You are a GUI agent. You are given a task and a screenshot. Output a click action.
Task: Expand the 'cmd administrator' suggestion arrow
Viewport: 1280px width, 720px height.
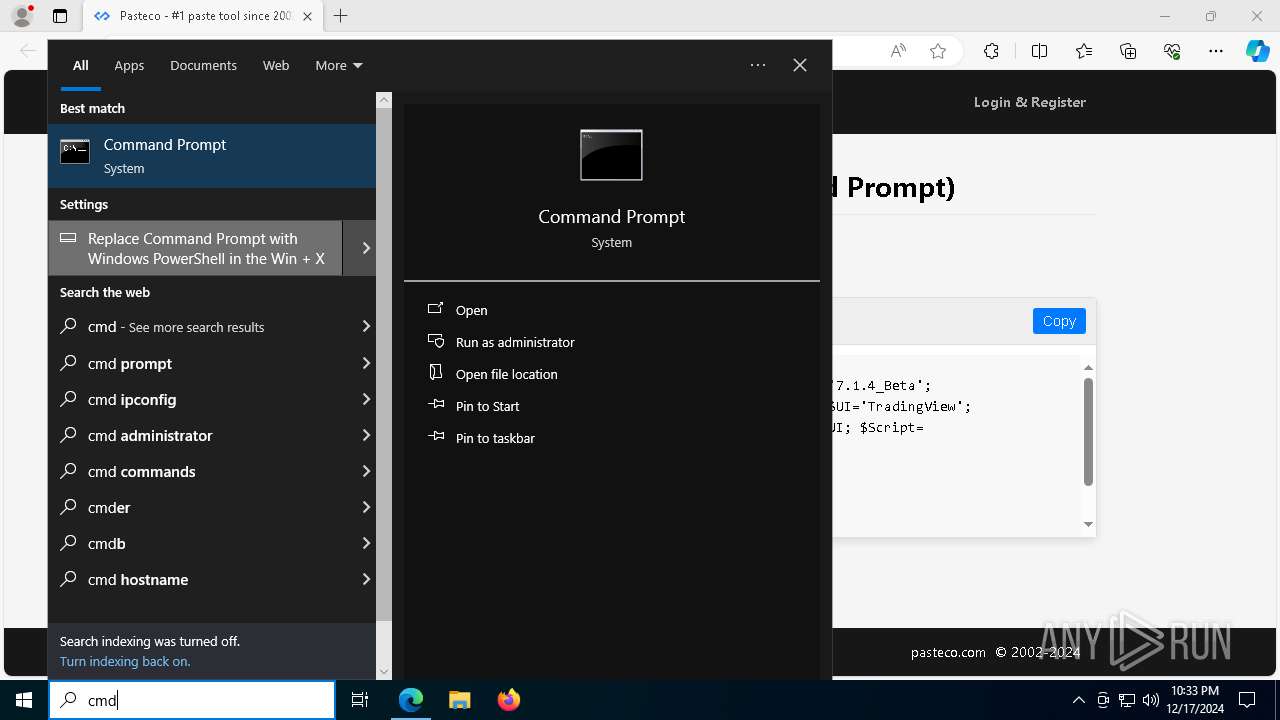pos(366,435)
